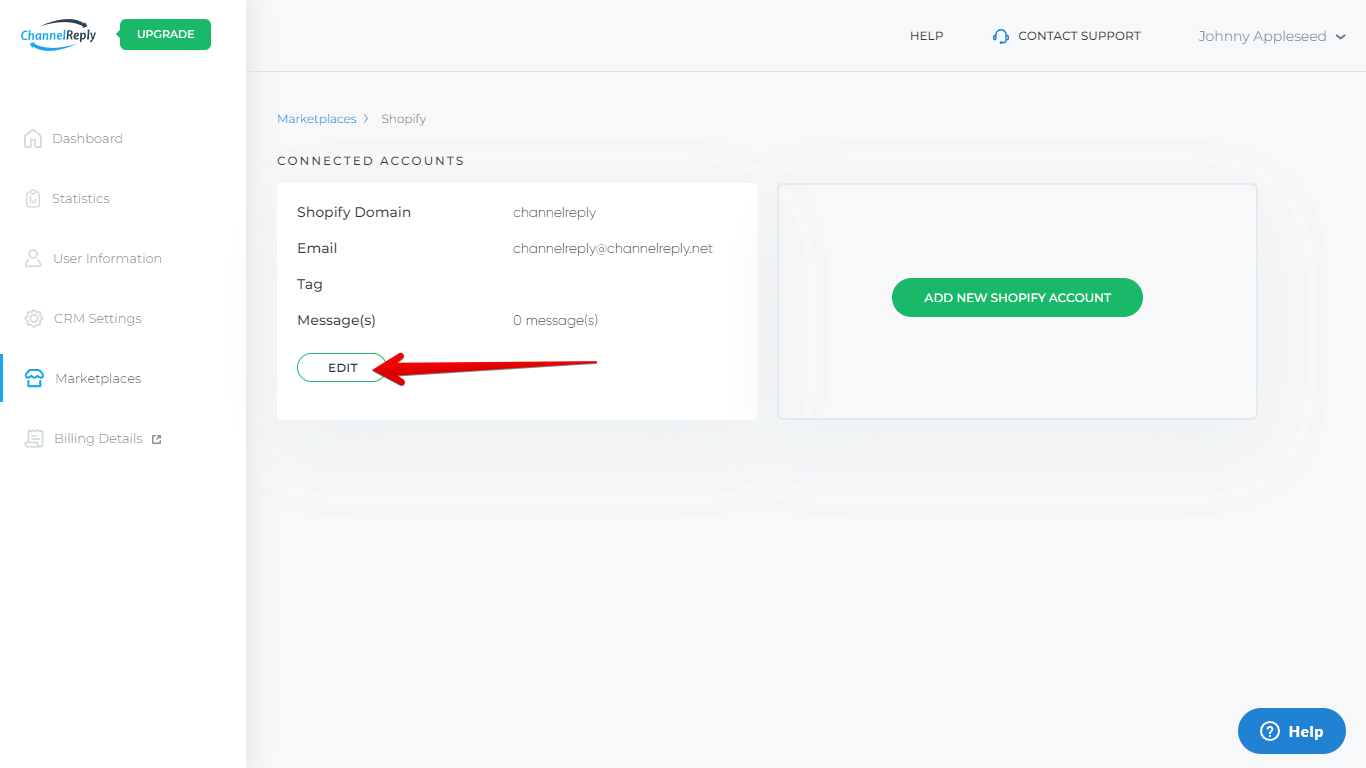Image resolution: width=1366 pixels, height=768 pixels.
Task: Open the blue Help chat widget
Action: [1292, 731]
